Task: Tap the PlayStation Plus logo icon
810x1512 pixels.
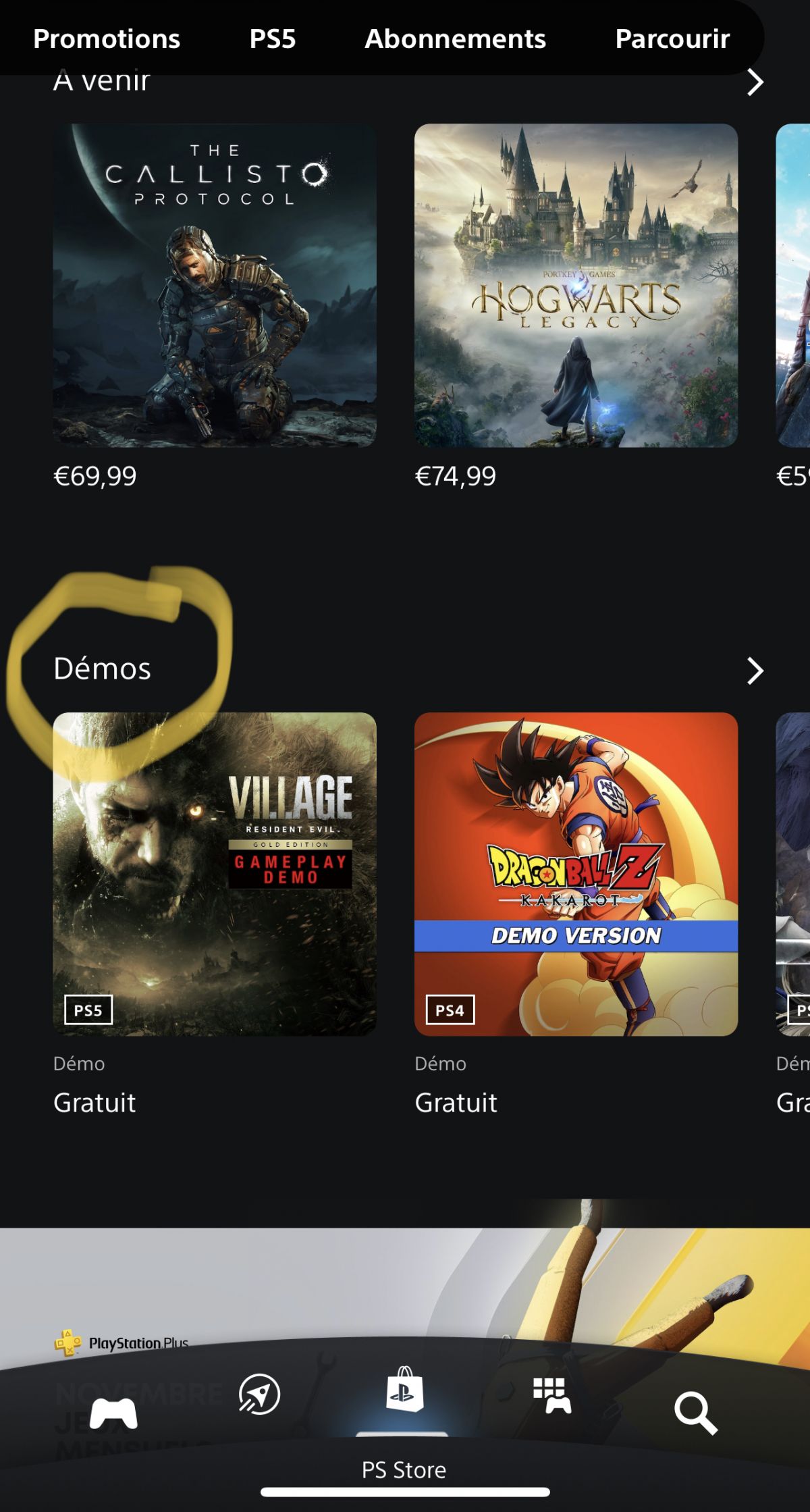Action: pyautogui.click(x=67, y=1342)
